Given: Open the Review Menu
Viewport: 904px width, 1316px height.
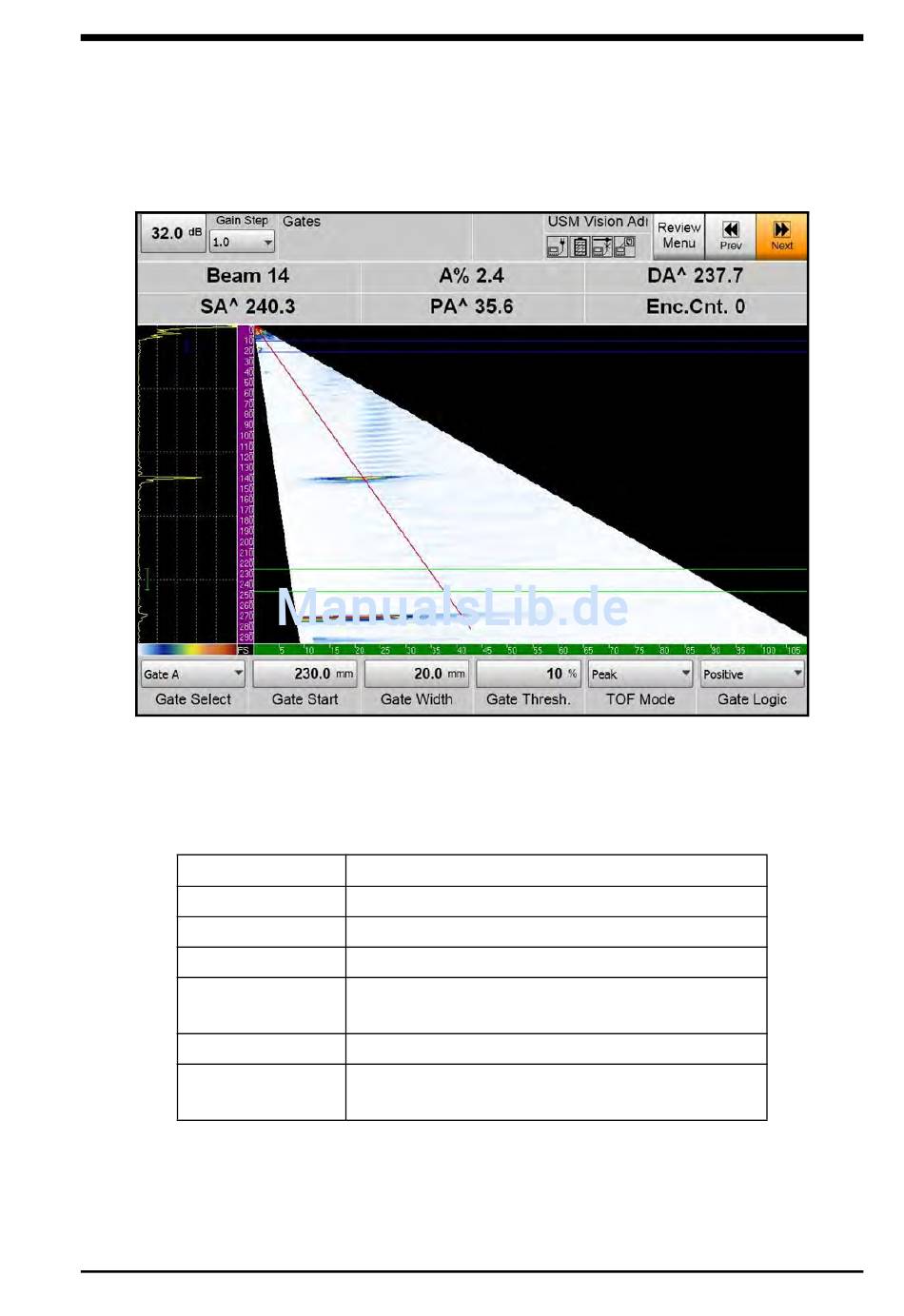Looking at the screenshot, I should (x=678, y=236).
